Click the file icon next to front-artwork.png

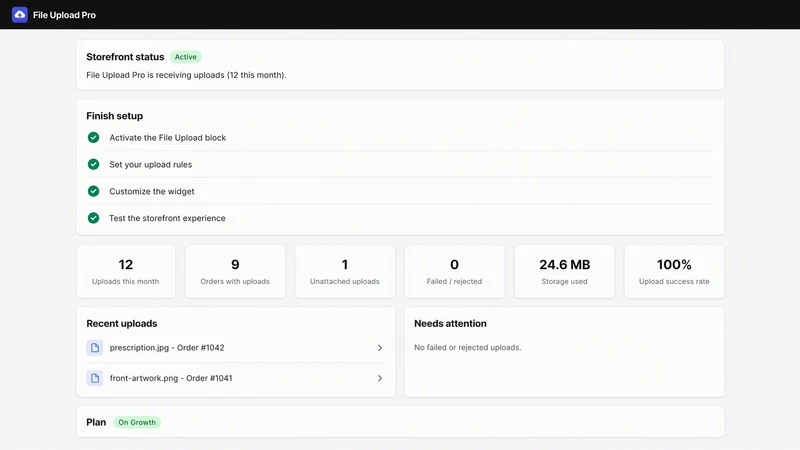[95, 378]
